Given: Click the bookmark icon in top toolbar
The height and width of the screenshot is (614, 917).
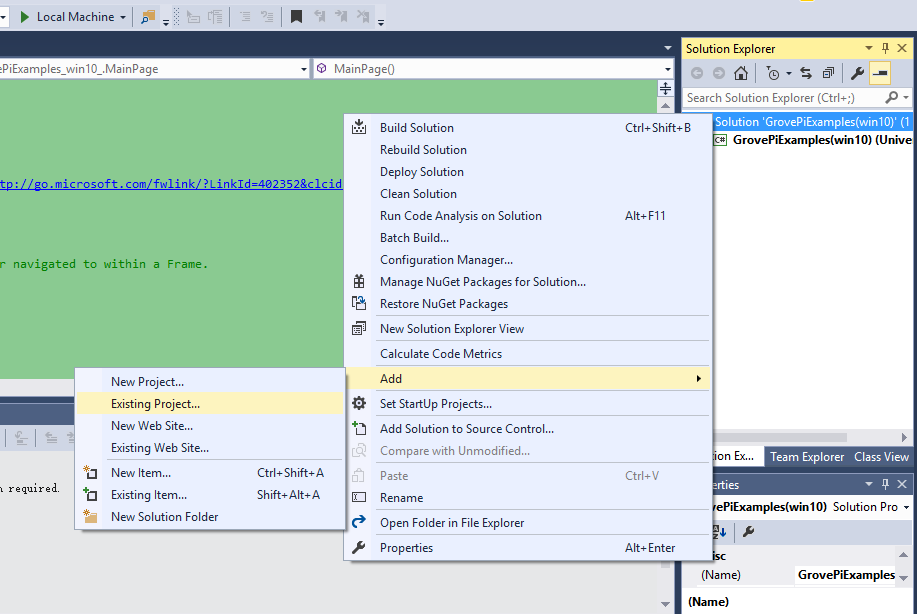Looking at the screenshot, I should coord(296,17).
